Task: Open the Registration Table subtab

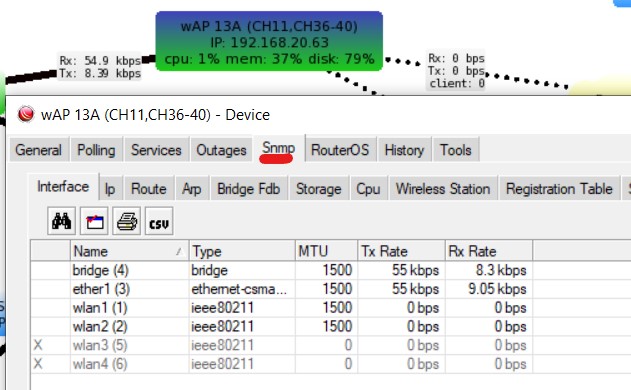Action: [559, 188]
